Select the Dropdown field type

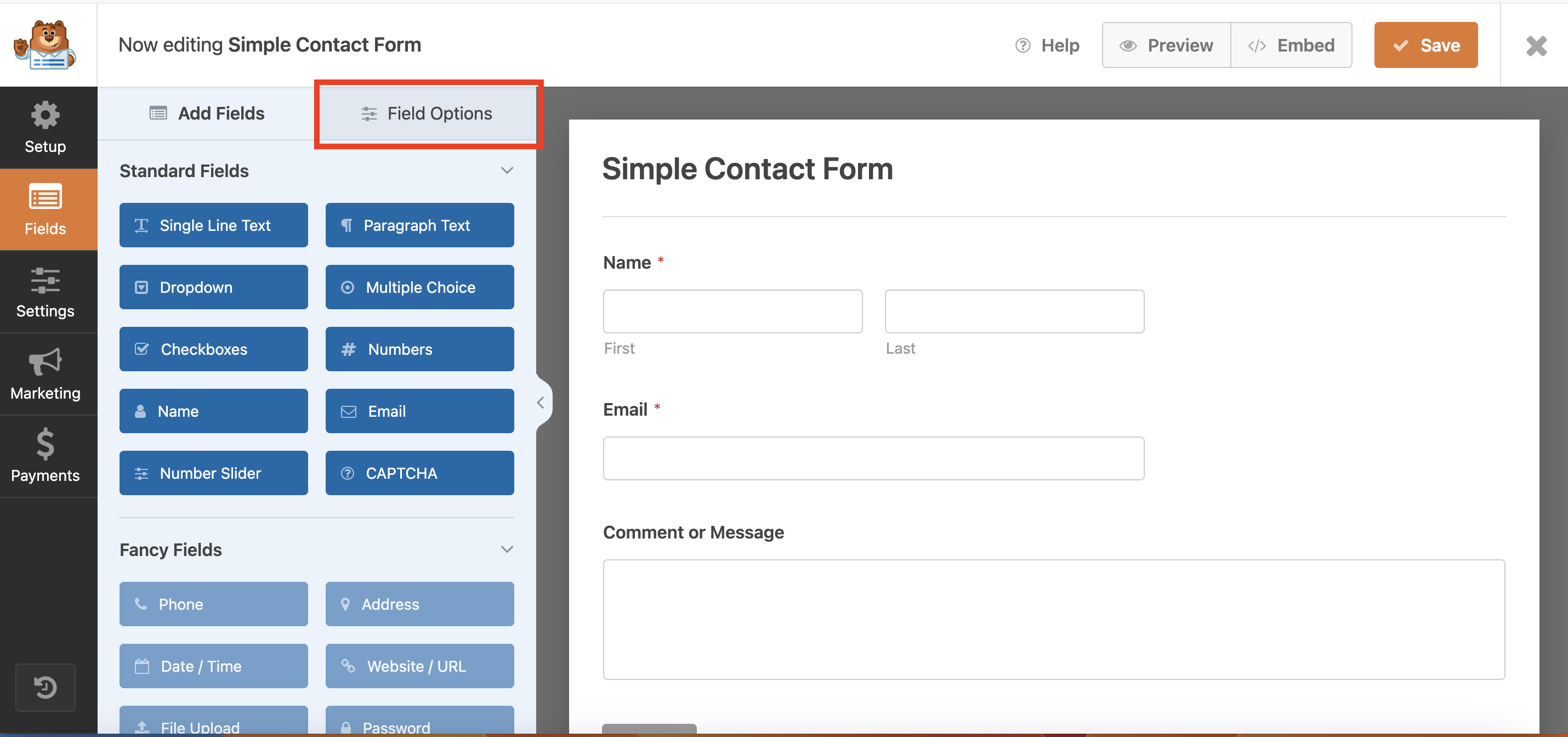214,287
